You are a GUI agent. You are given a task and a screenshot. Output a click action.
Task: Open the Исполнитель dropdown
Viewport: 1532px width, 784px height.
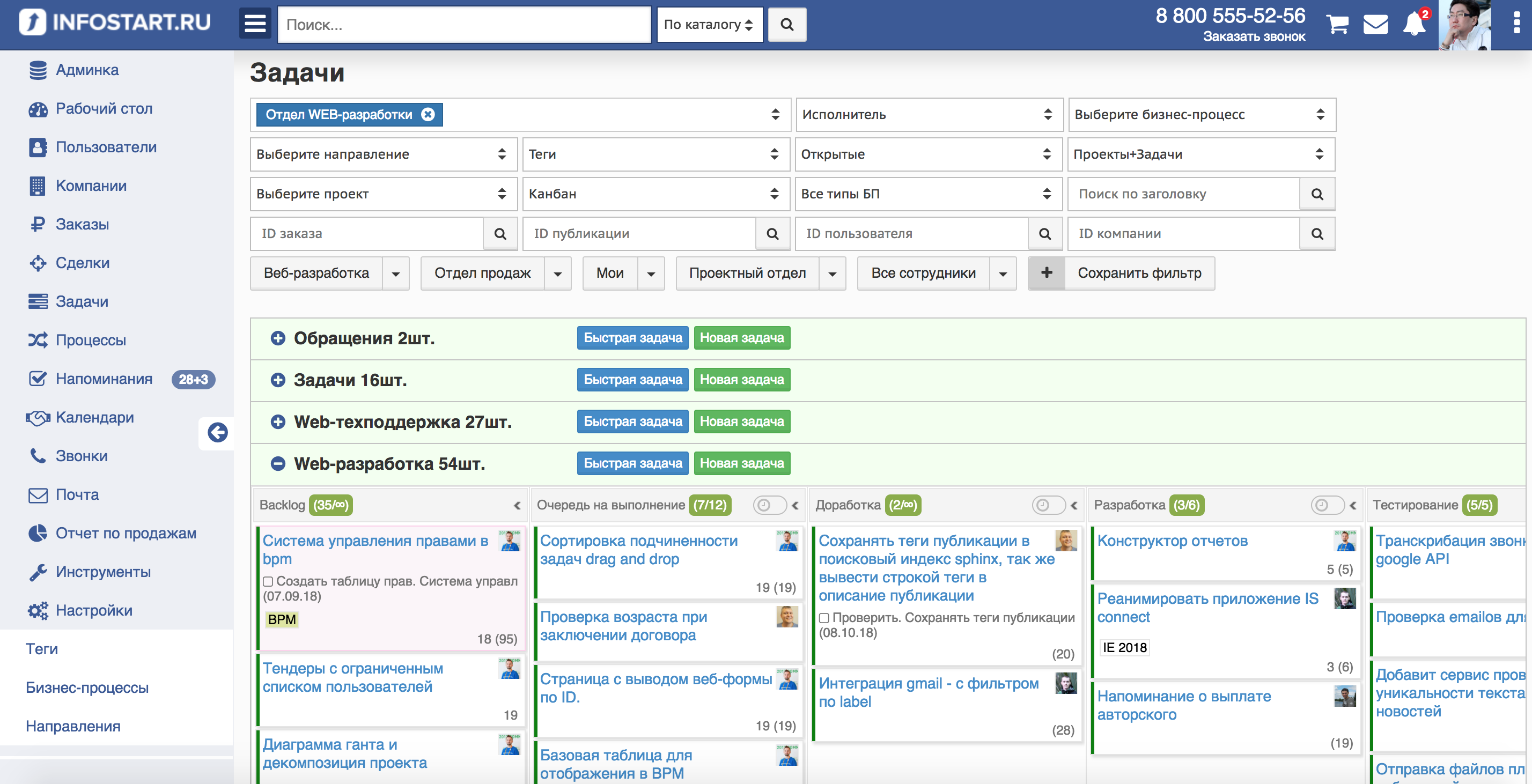tap(929, 114)
